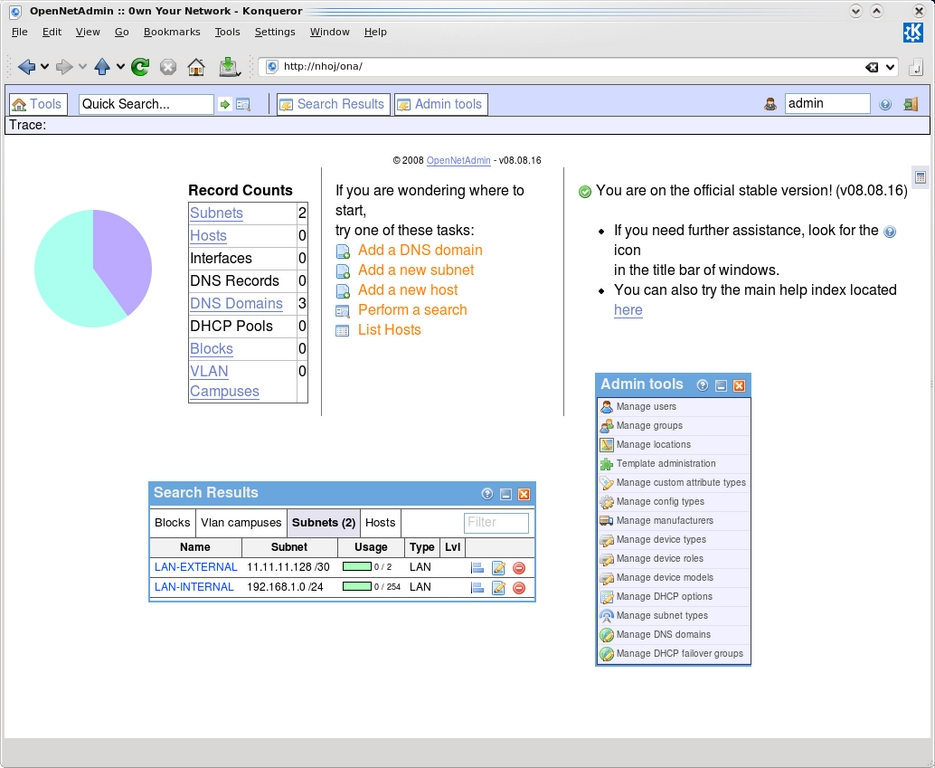Edit the LAN-EXTERNAL subnet with pencil icon
The image size is (935, 768).
pos(498,568)
